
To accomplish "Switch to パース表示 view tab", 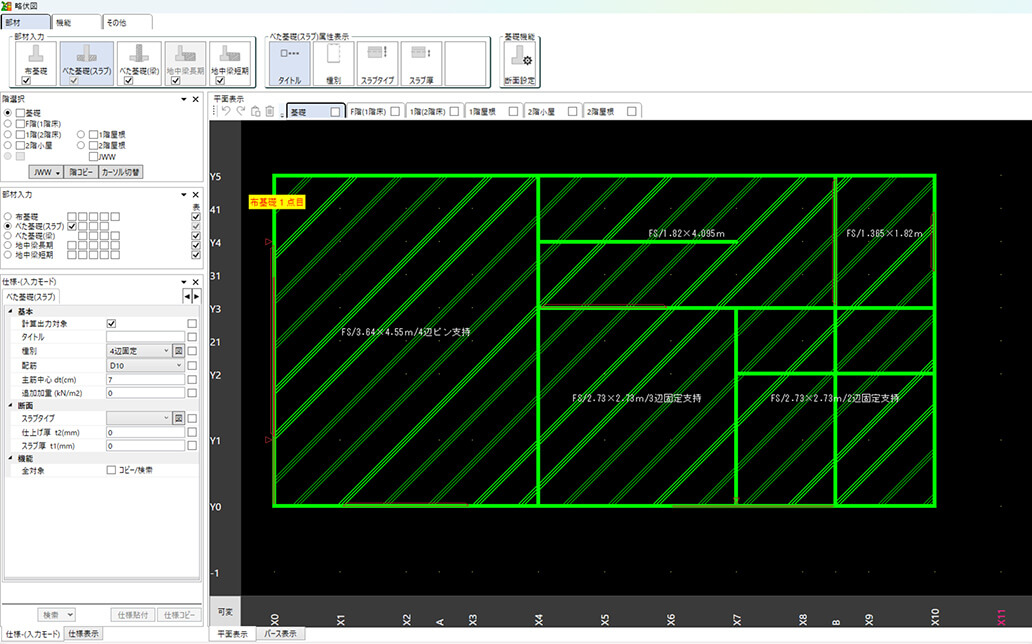I will tap(280, 634).
